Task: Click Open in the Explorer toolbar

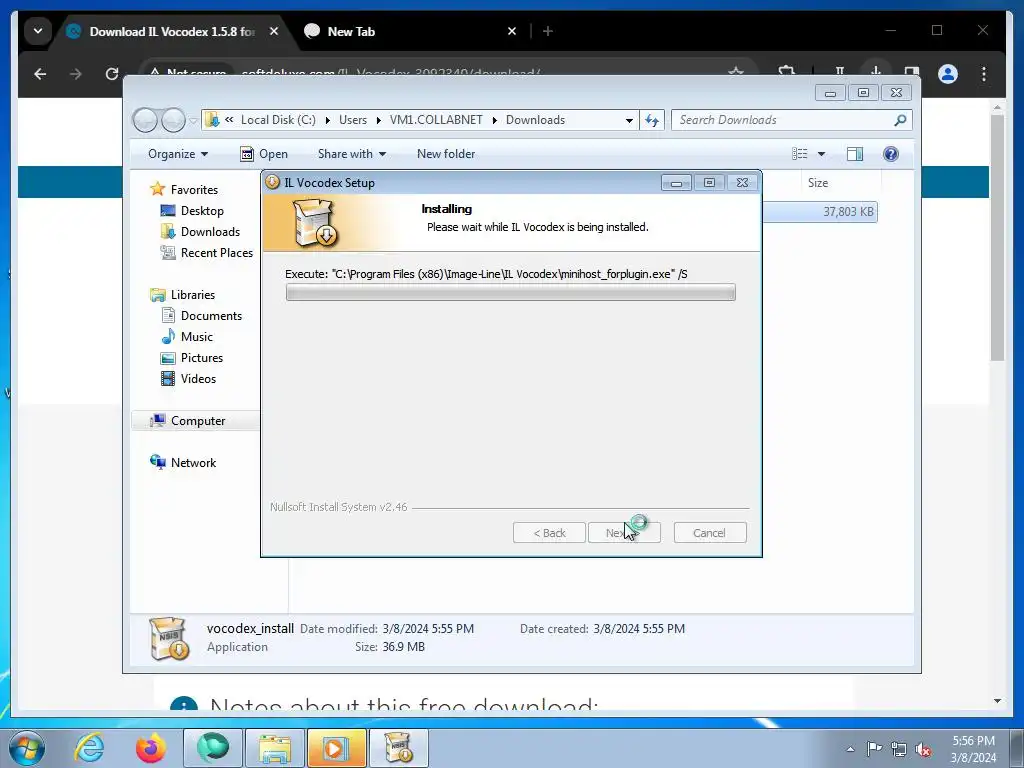Action: click(x=264, y=154)
